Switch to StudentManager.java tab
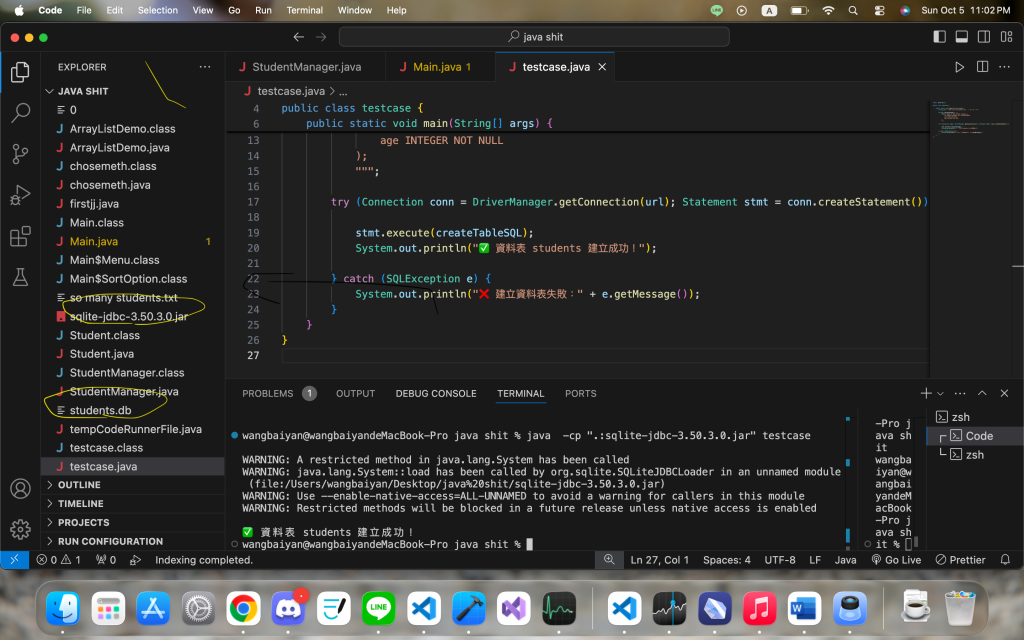 (x=306, y=67)
